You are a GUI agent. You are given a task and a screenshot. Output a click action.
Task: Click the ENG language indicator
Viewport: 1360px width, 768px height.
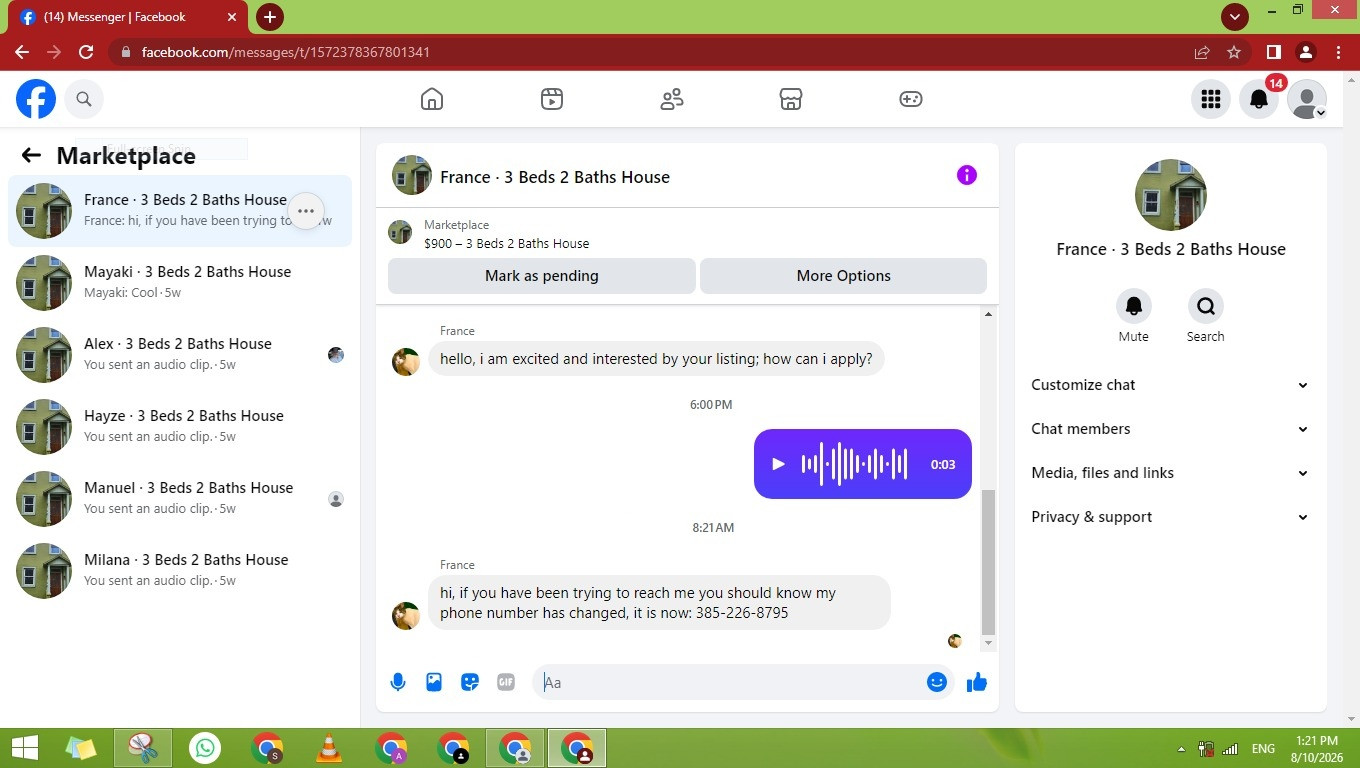[x=1263, y=749]
